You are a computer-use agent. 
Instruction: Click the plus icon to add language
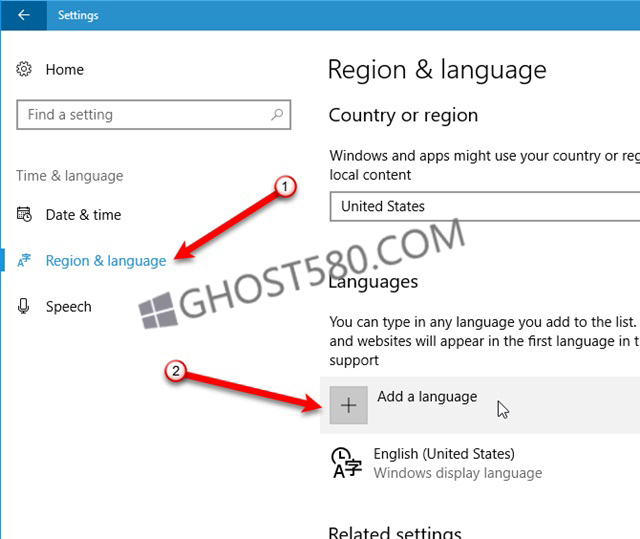[349, 405]
